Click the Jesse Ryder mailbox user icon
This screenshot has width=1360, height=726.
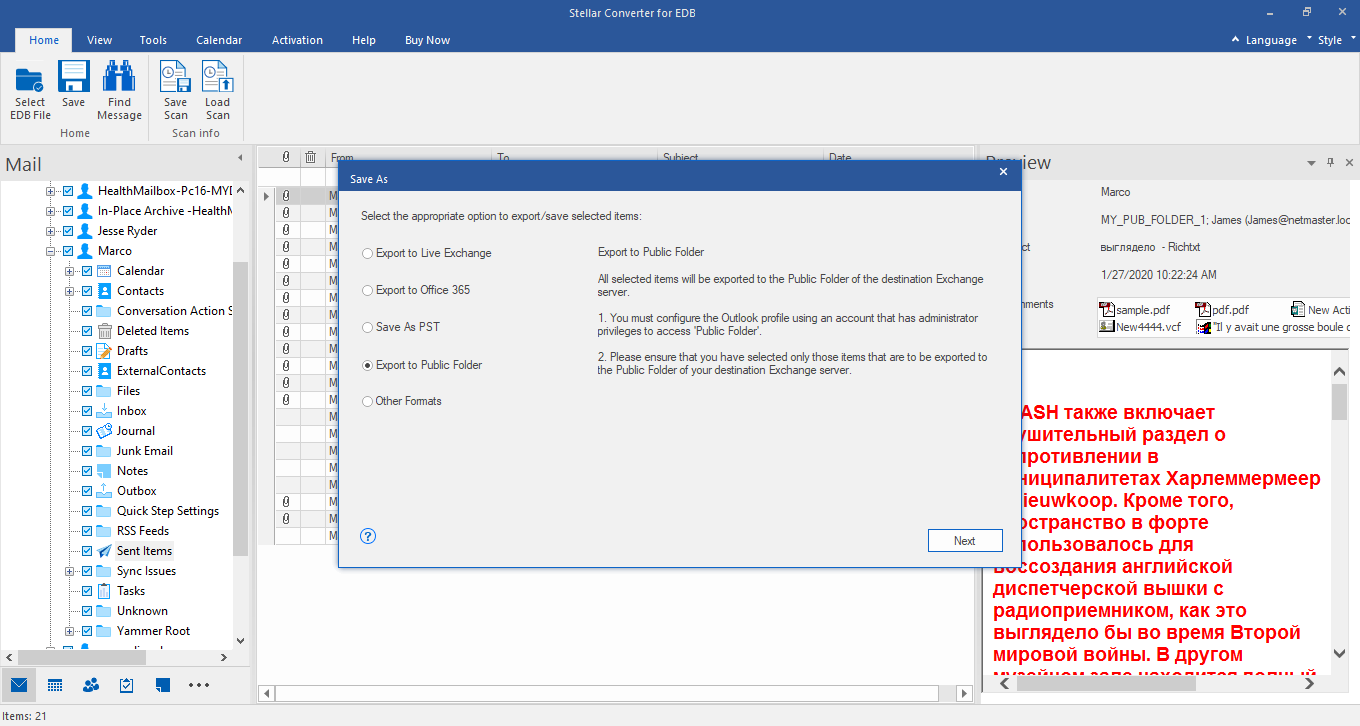point(85,230)
